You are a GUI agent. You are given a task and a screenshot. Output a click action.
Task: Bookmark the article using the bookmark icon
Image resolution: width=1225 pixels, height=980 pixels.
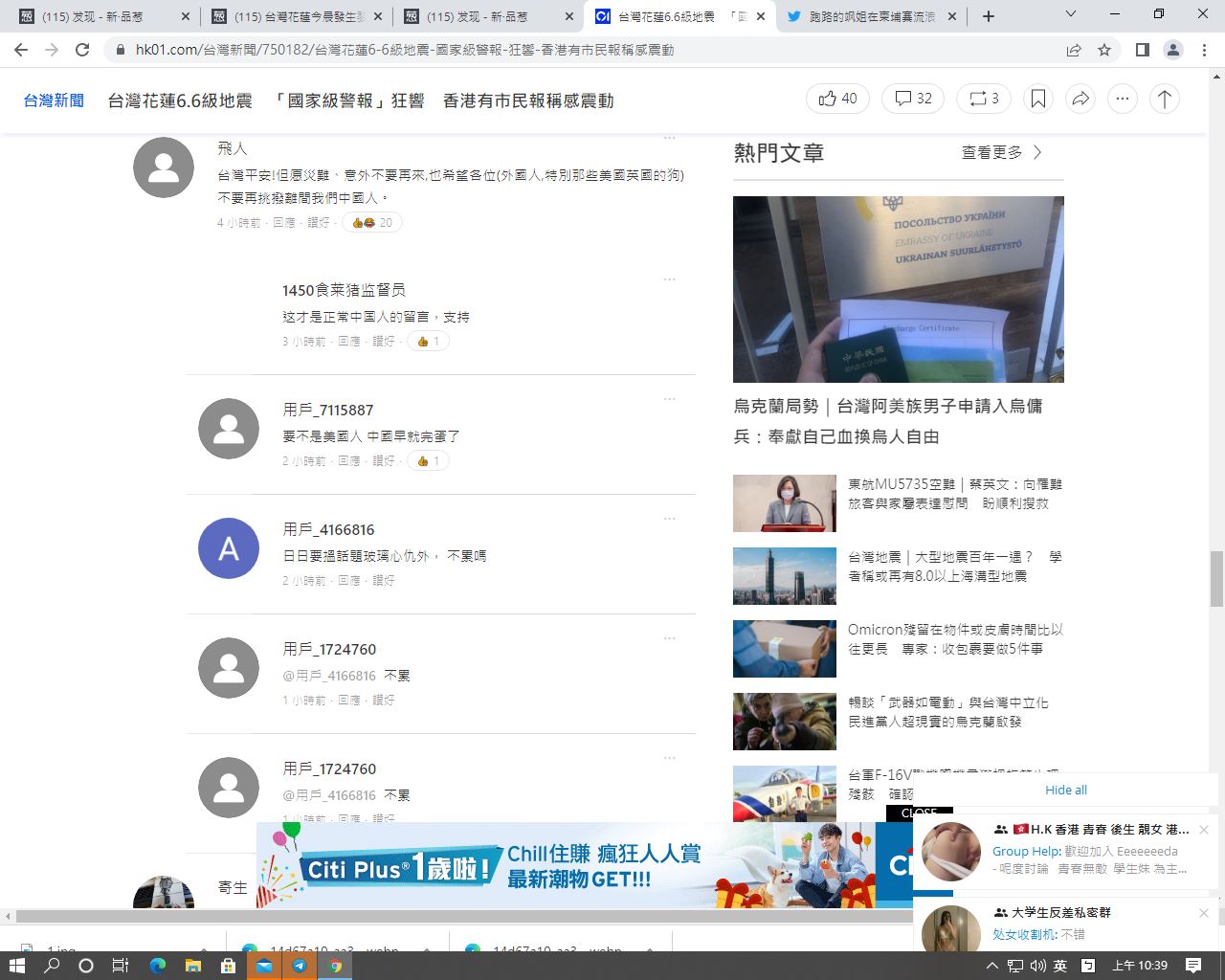pyautogui.click(x=1038, y=99)
